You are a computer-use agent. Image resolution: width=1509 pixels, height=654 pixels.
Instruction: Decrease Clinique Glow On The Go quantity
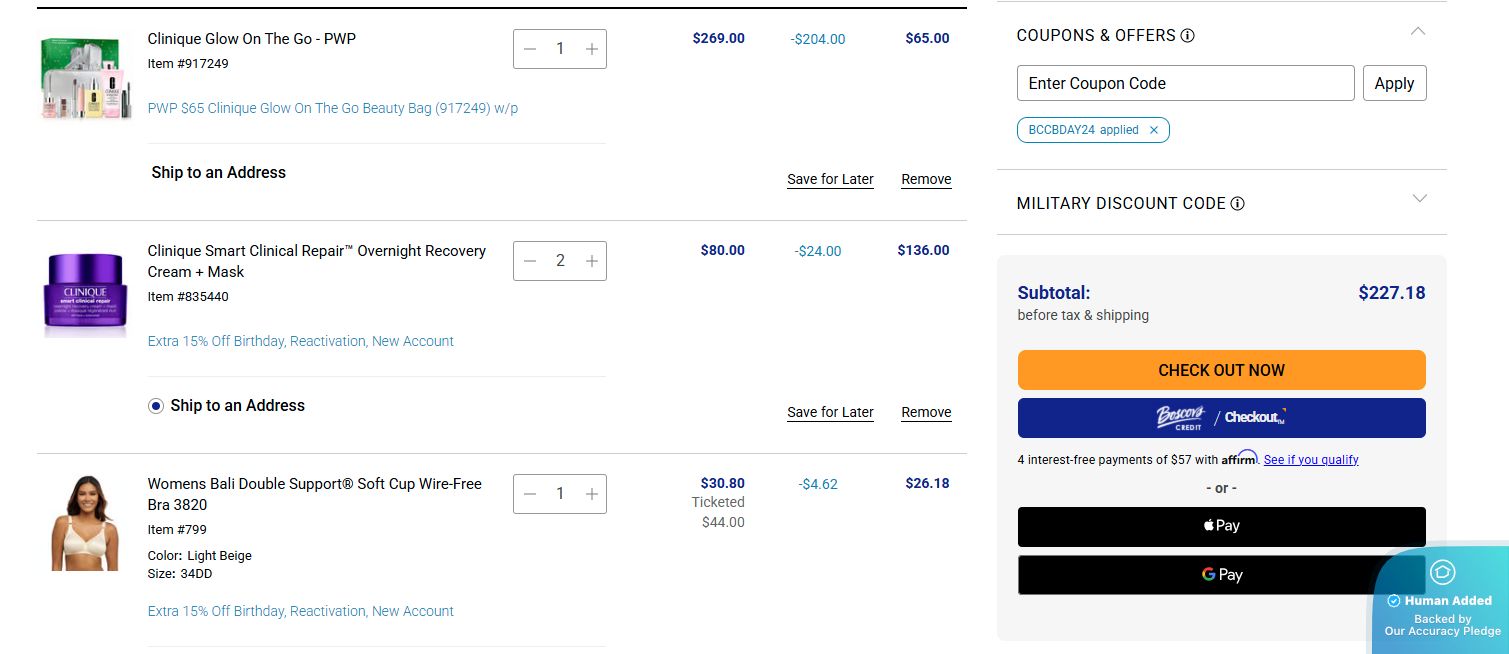click(530, 49)
